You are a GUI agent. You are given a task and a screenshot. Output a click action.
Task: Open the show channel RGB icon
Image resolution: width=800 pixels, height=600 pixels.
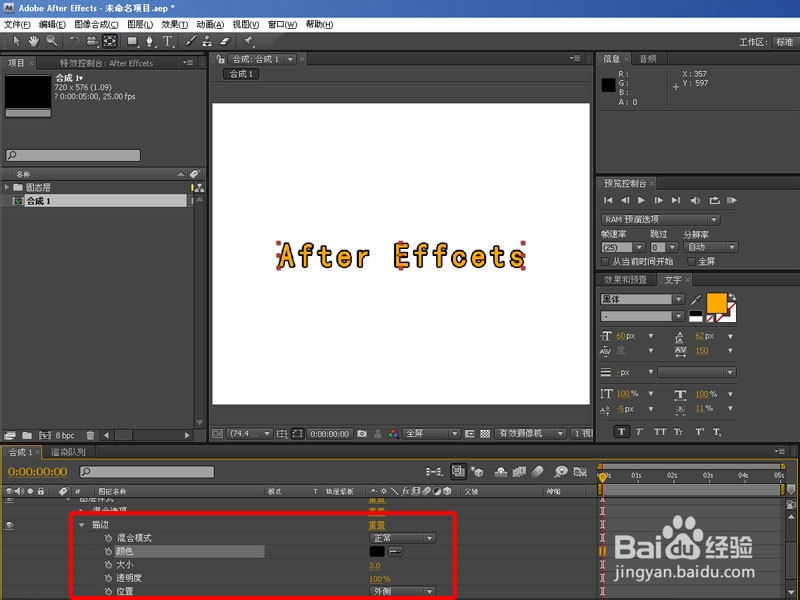(x=393, y=434)
